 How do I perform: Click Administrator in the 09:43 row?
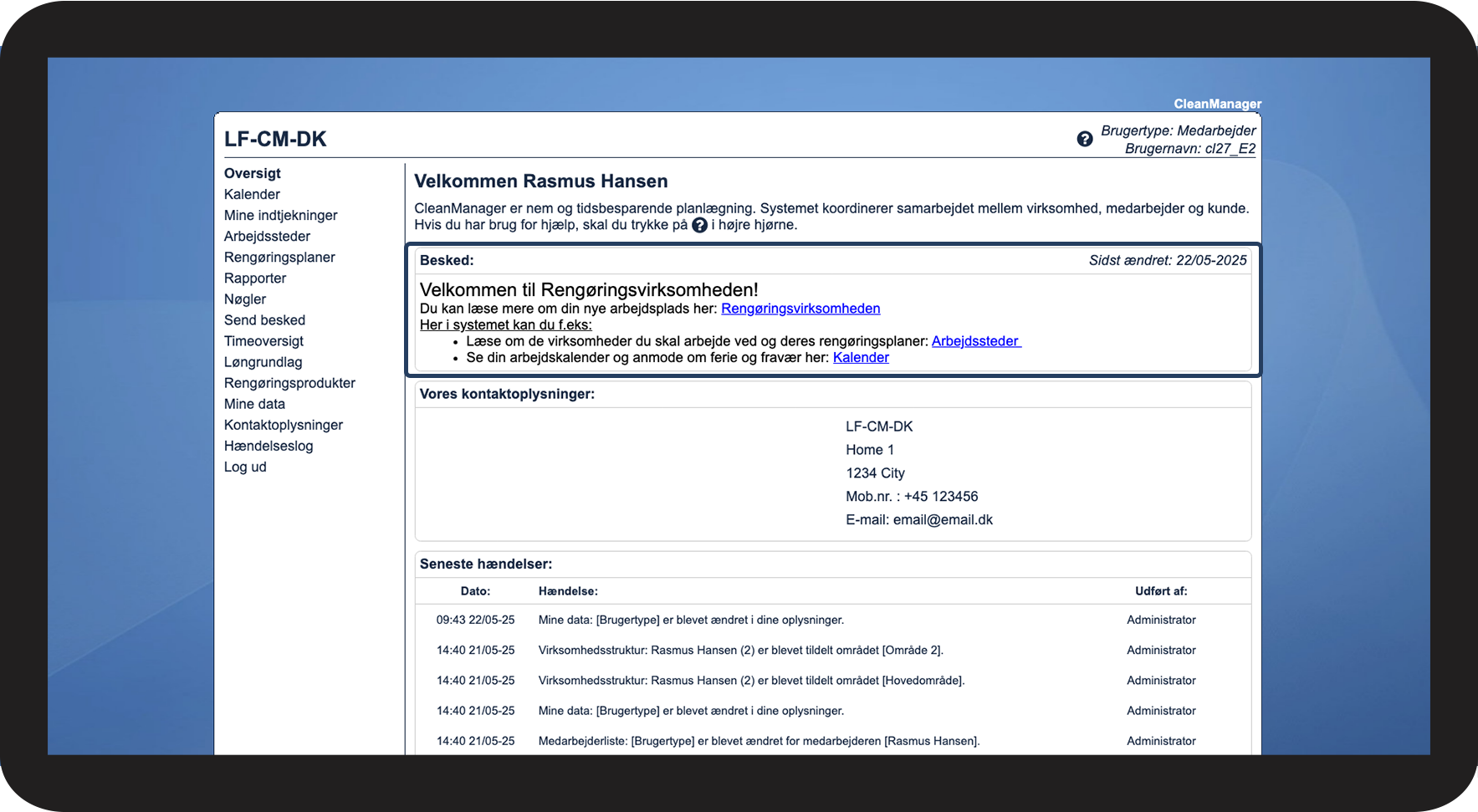(1161, 620)
